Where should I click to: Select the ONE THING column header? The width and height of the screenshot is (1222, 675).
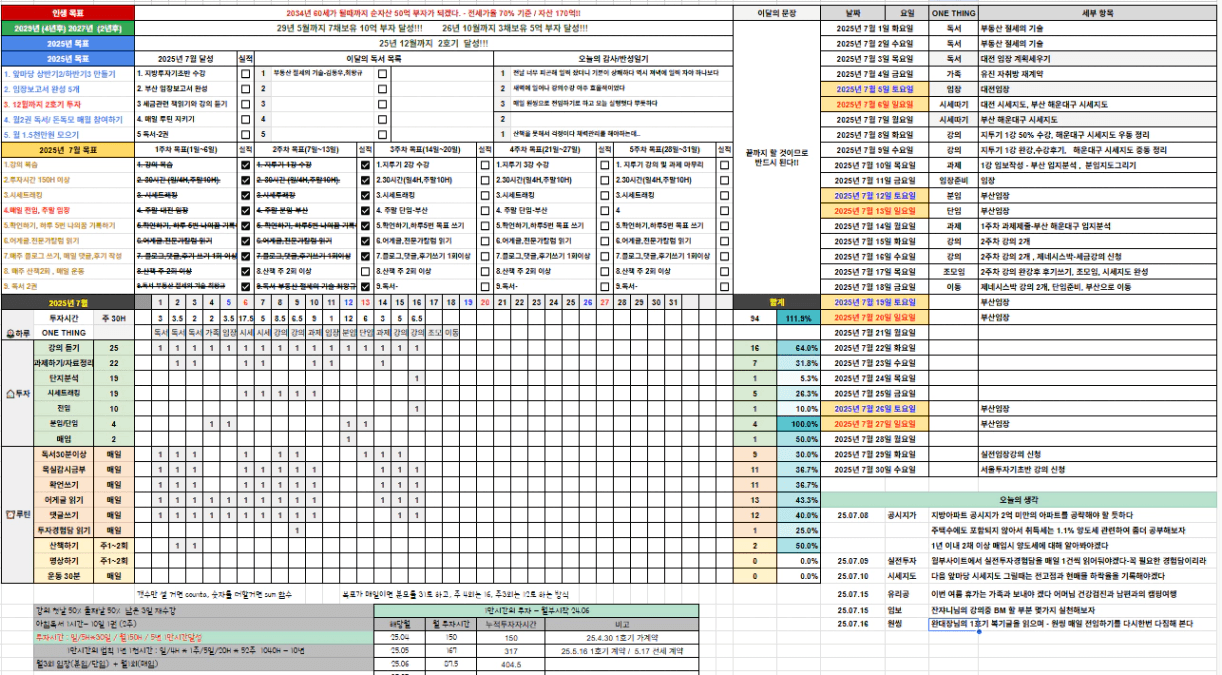click(x=953, y=13)
